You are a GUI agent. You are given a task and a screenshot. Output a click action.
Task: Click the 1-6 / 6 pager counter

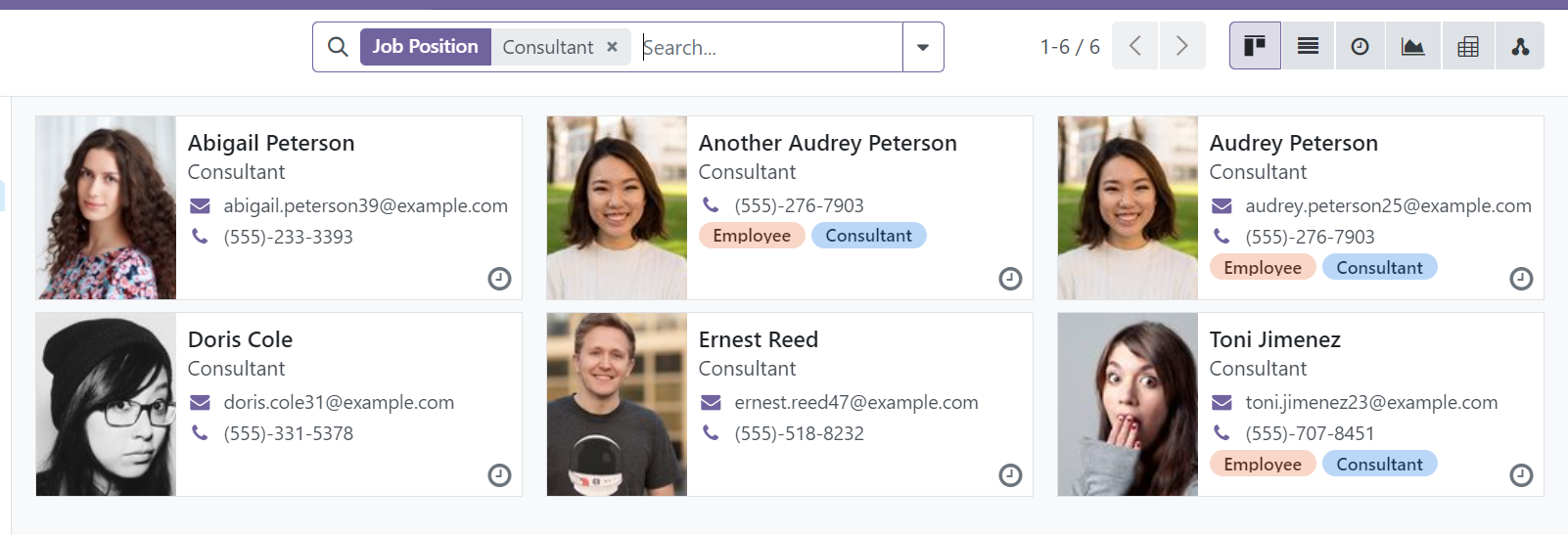point(1069,47)
